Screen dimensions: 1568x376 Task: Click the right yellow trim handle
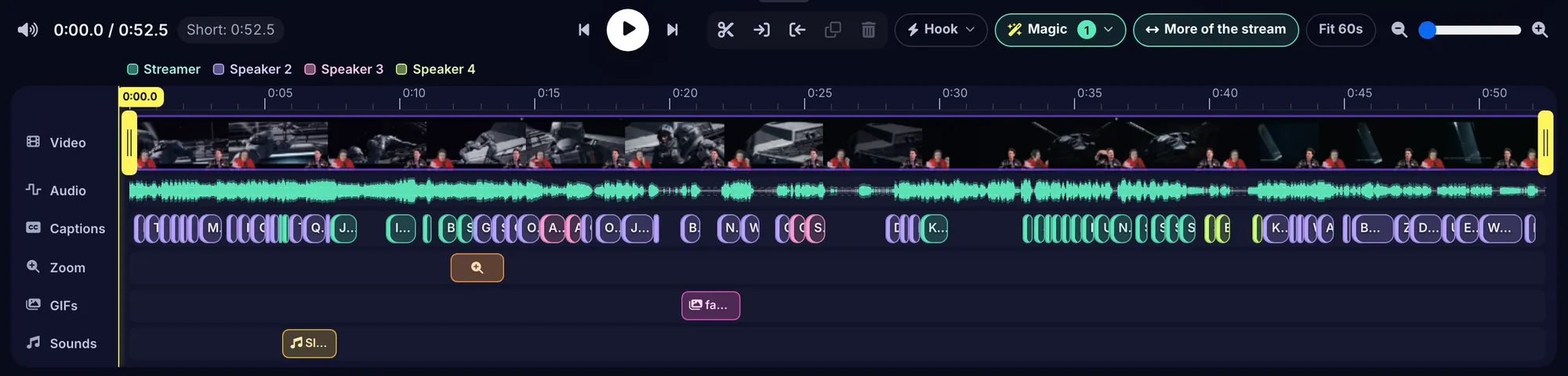click(1545, 143)
